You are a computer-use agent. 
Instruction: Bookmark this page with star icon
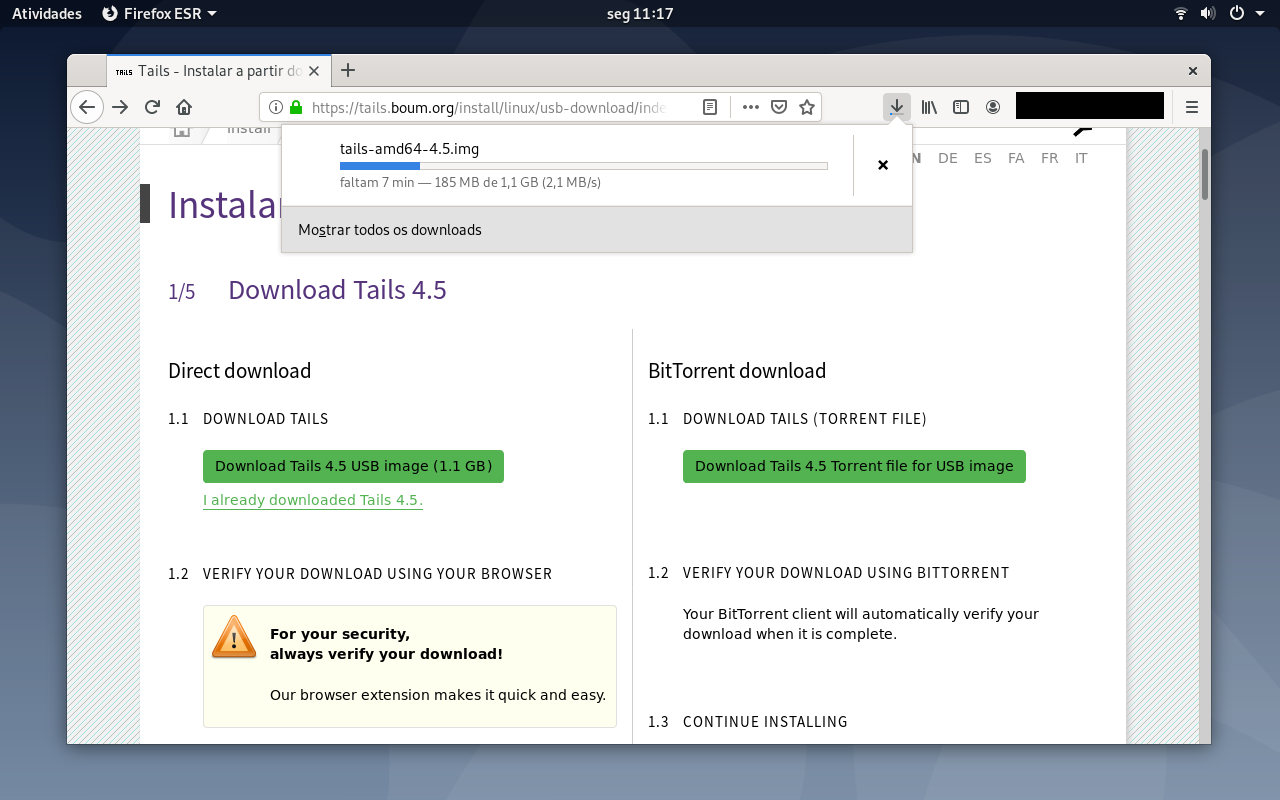[807, 107]
